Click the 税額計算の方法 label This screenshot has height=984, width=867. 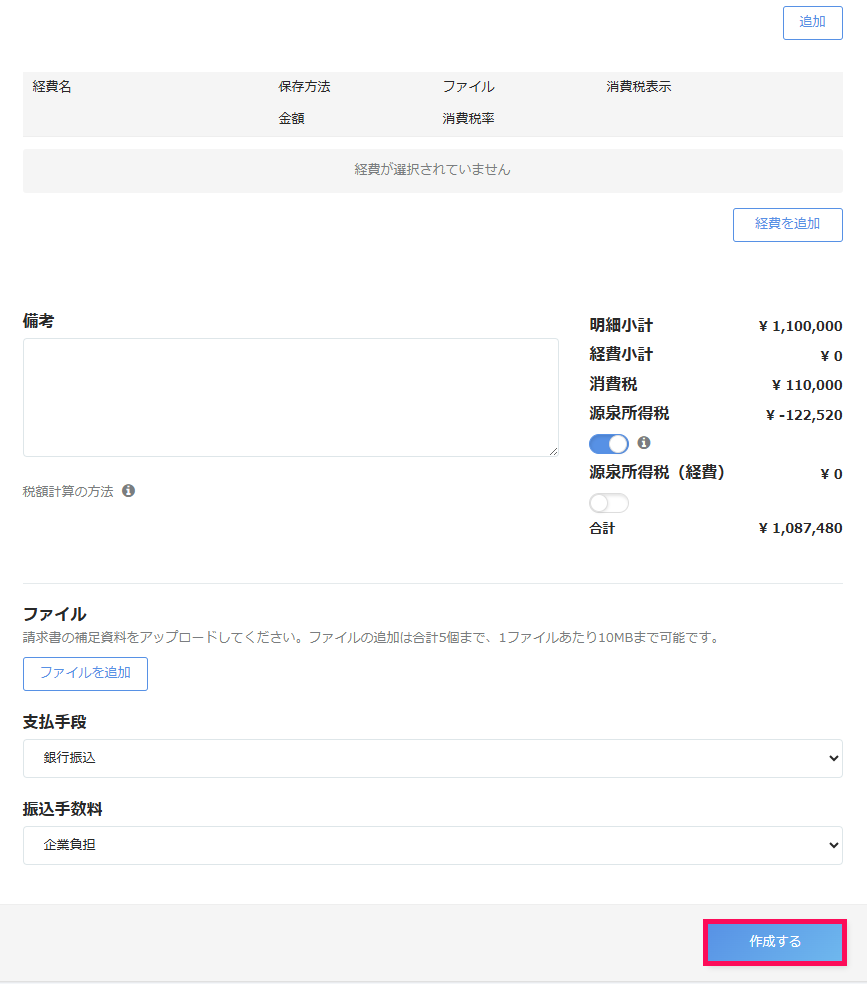click(x=68, y=491)
